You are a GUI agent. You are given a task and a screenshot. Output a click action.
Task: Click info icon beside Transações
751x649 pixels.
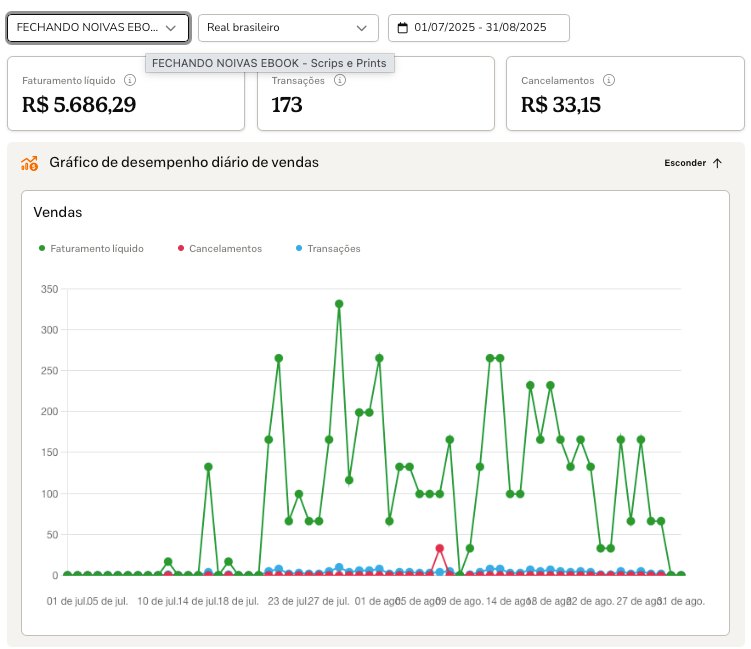(x=340, y=80)
